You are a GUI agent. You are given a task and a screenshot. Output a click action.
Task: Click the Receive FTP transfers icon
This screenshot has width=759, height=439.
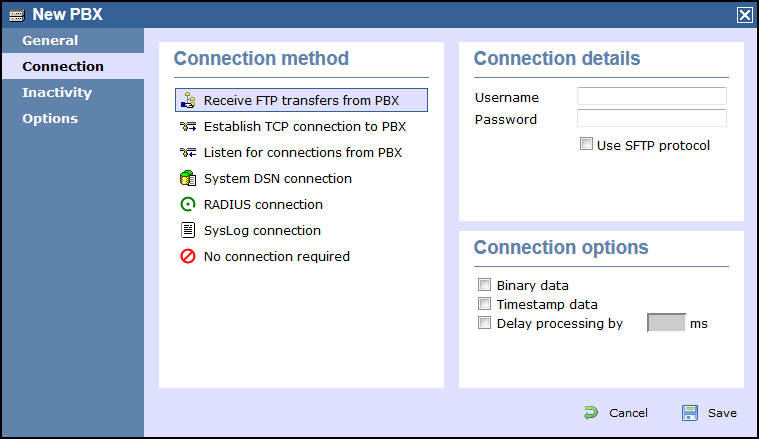point(187,100)
